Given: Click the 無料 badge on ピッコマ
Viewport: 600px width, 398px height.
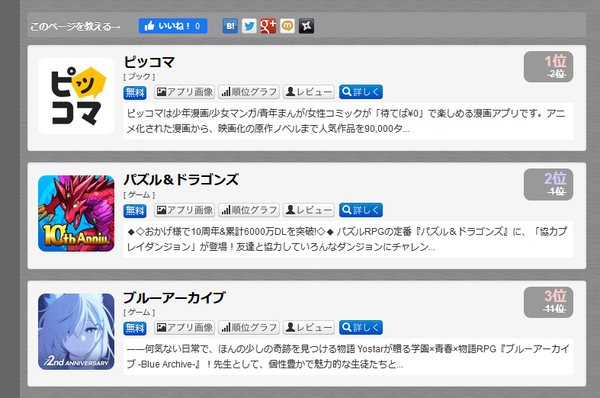Looking at the screenshot, I should click(135, 93).
